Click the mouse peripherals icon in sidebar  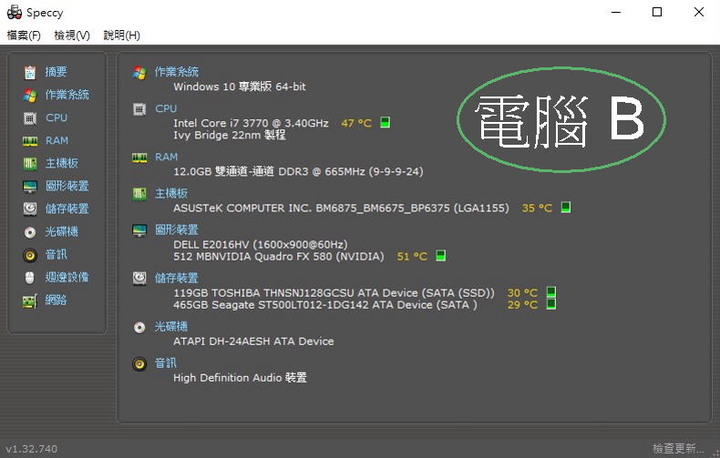(30, 277)
